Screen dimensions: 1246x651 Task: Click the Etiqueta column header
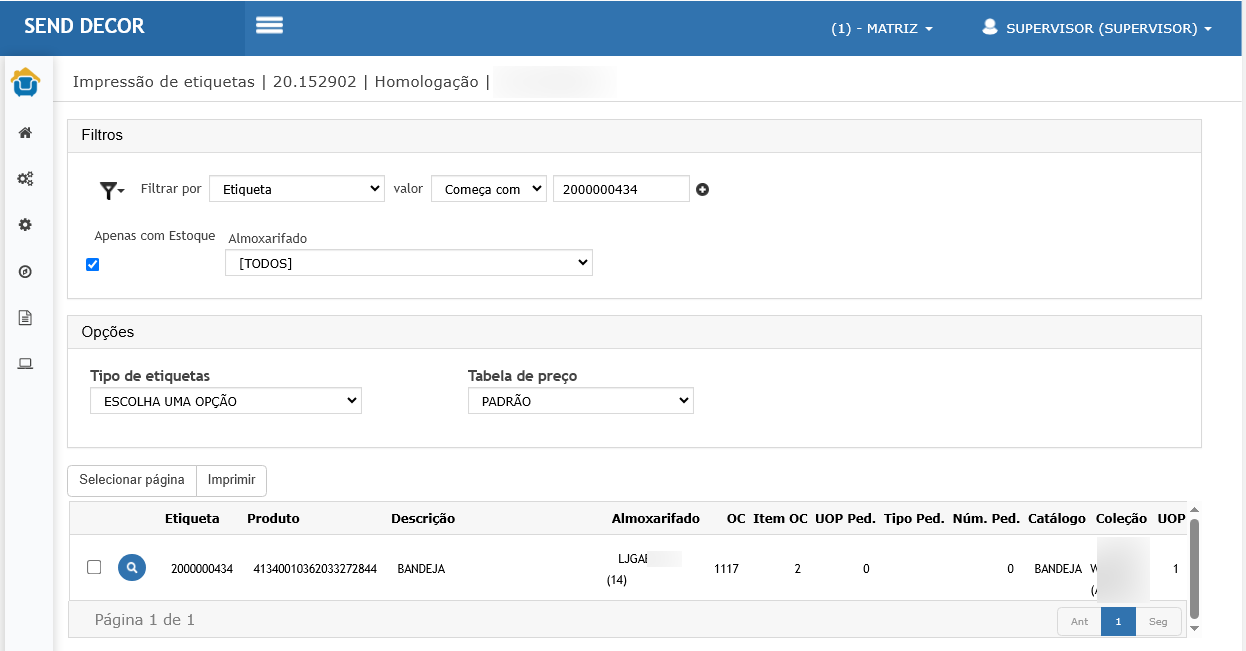[192, 518]
